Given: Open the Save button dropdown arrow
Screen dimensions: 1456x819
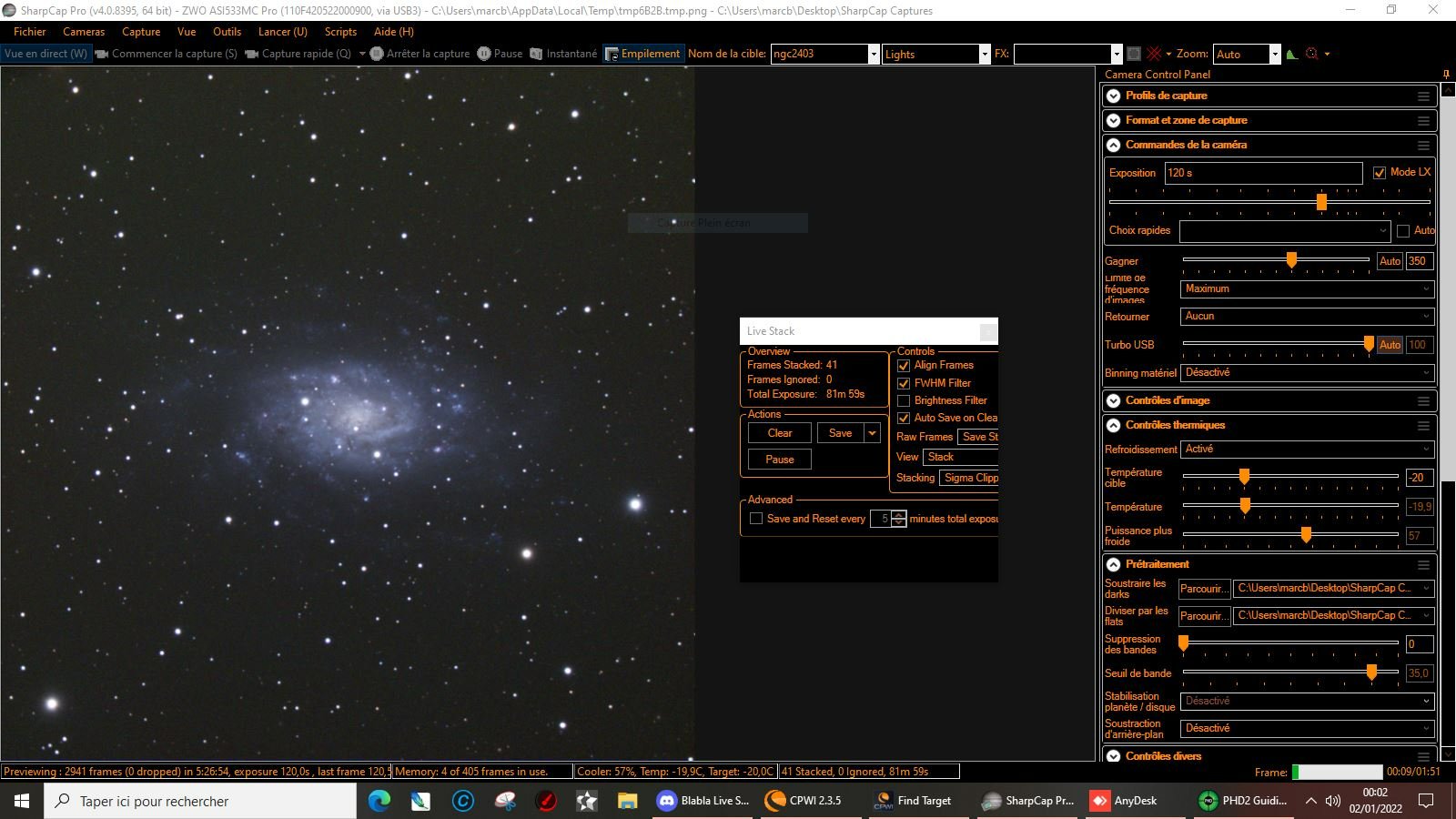Looking at the screenshot, I should coord(873,433).
